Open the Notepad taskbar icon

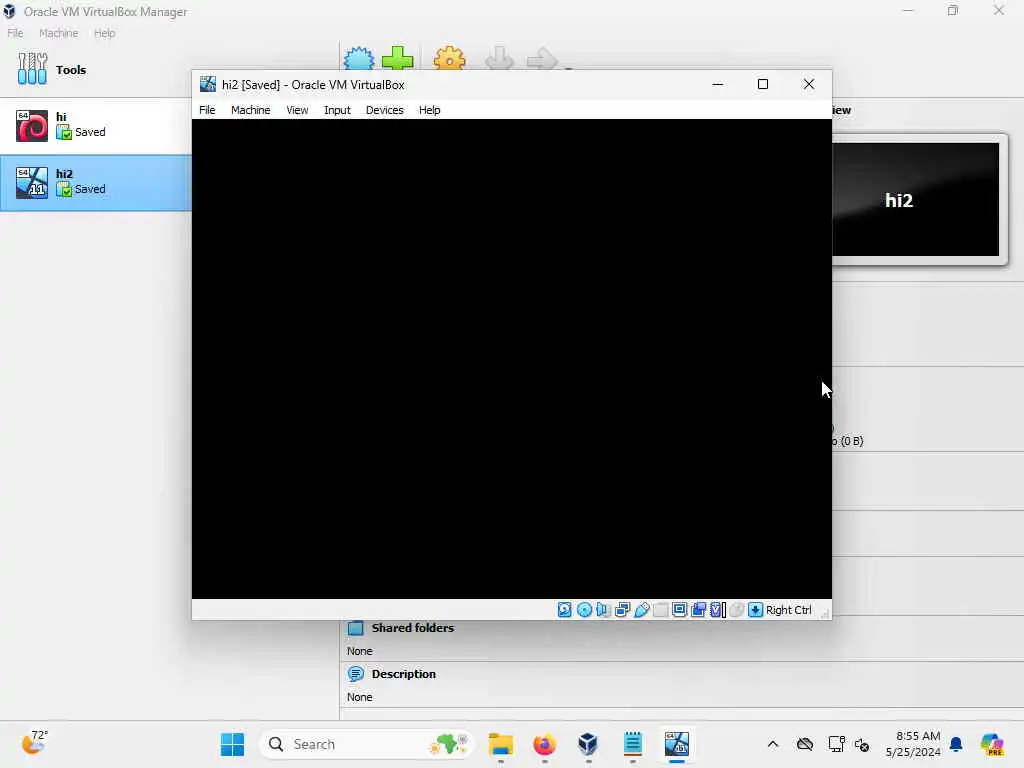(632, 744)
